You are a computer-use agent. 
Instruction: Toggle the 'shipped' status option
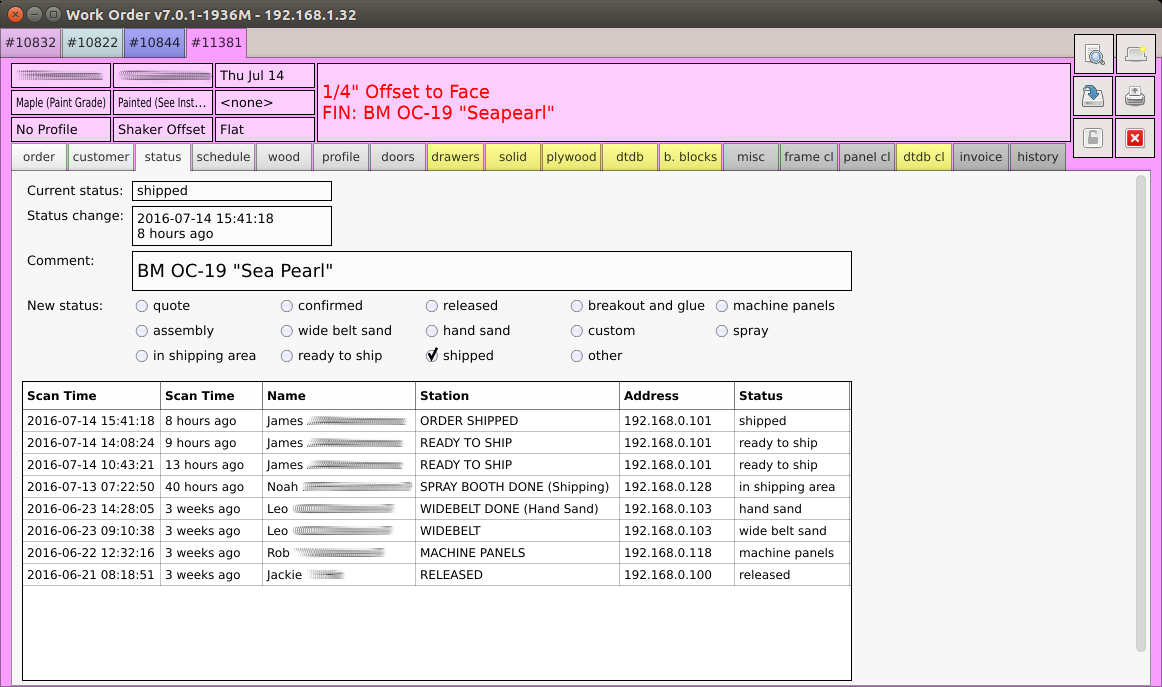tap(432, 356)
